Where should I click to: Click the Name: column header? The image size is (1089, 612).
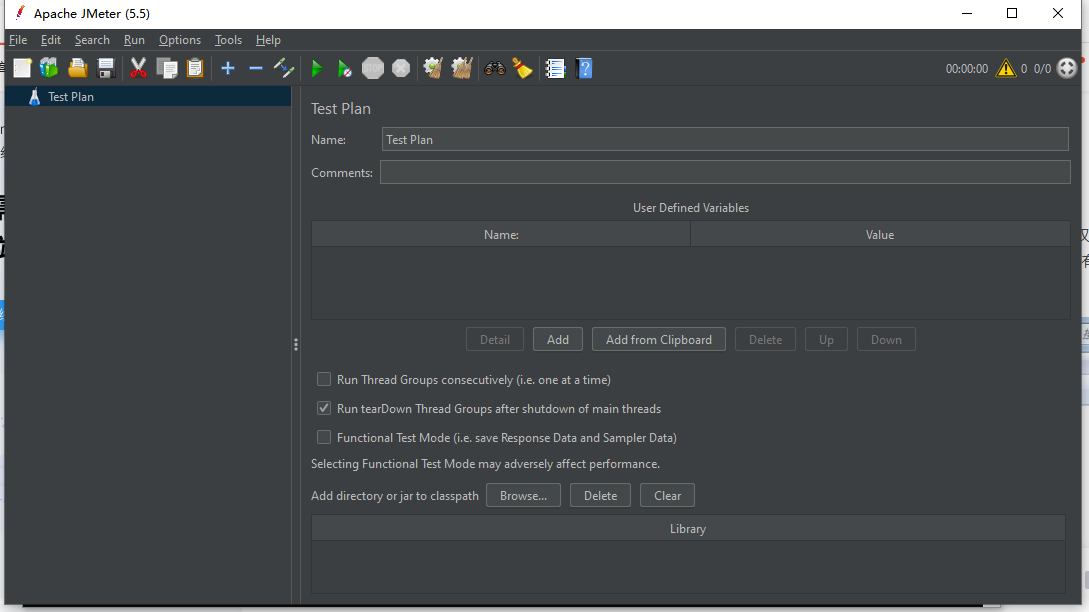pyautogui.click(x=501, y=235)
